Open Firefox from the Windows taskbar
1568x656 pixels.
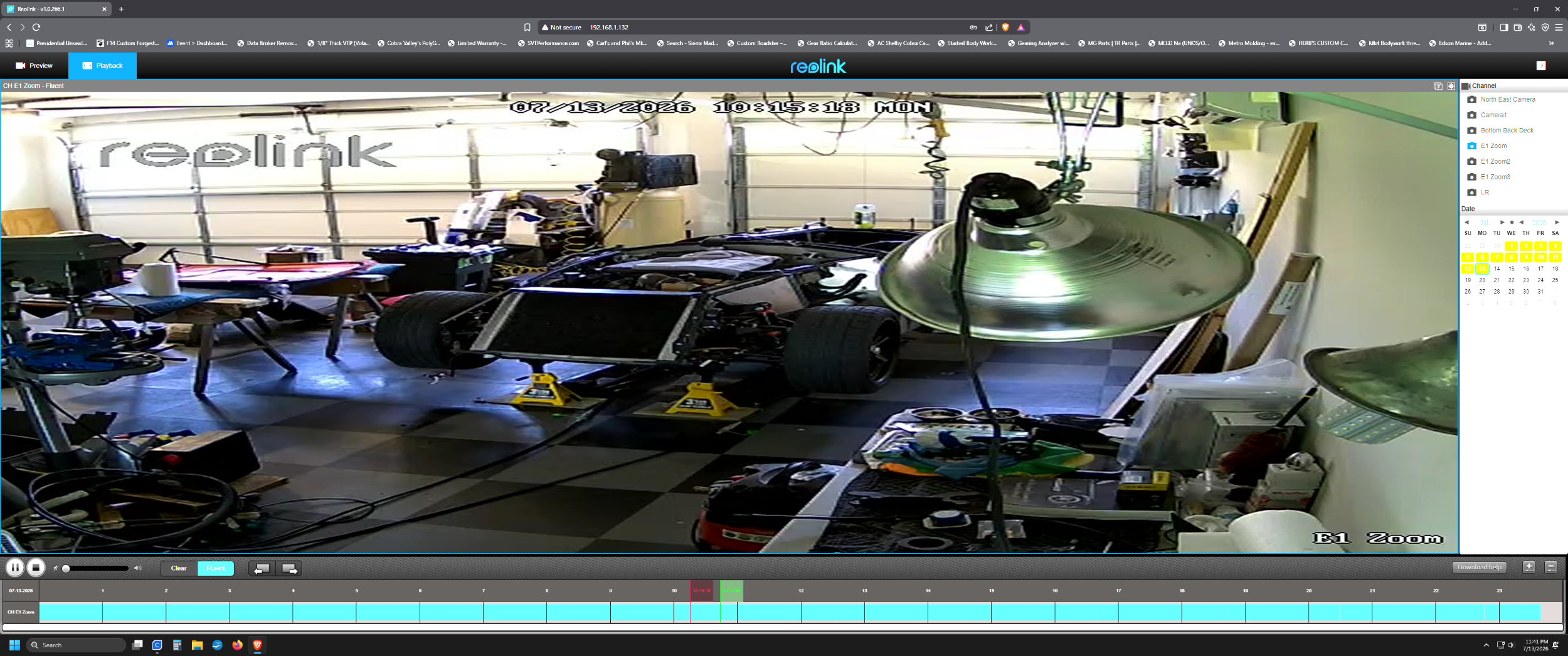click(x=237, y=645)
